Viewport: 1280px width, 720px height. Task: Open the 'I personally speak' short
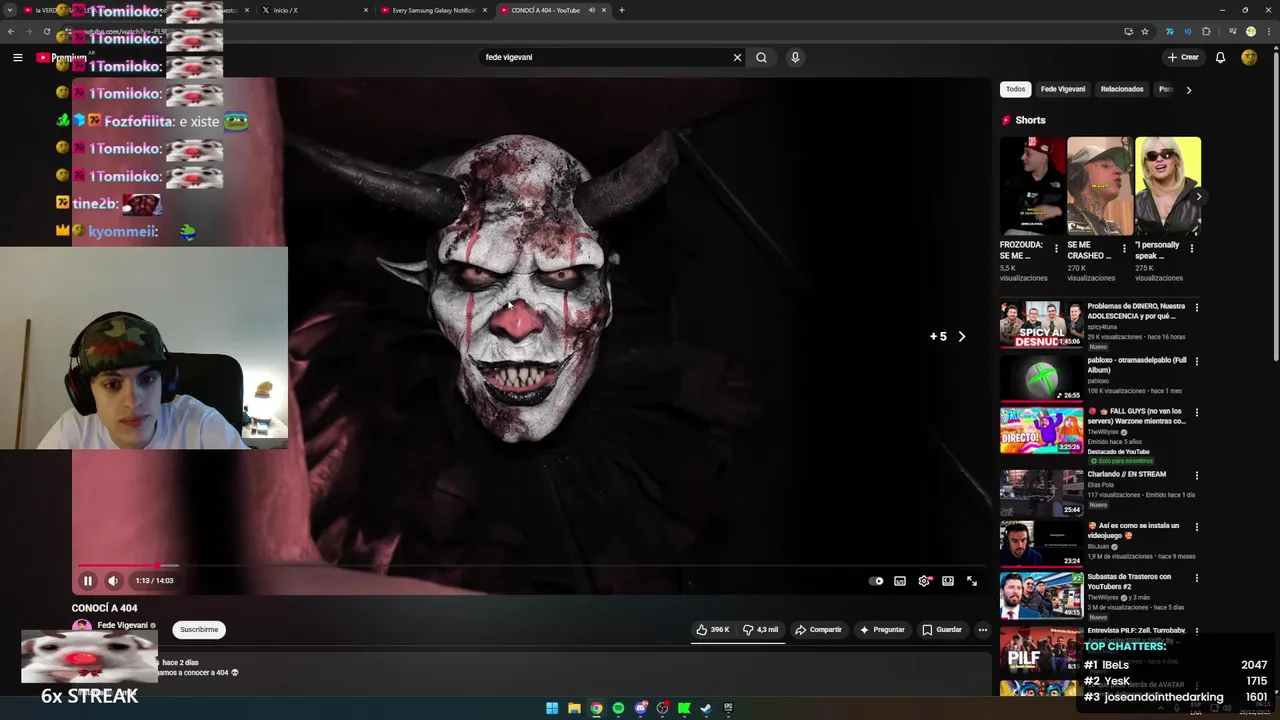pos(1167,186)
